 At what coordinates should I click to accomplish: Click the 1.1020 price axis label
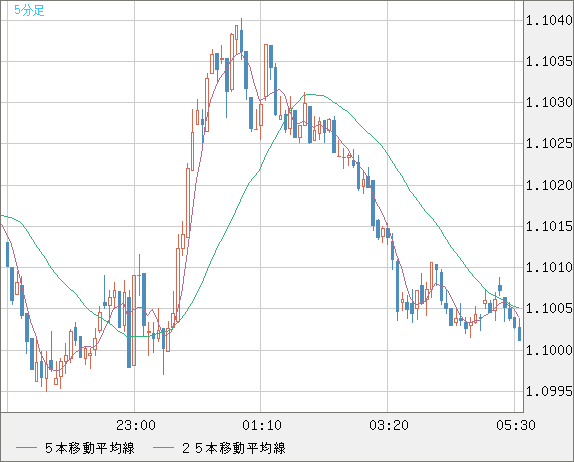pyautogui.click(x=549, y=185)
